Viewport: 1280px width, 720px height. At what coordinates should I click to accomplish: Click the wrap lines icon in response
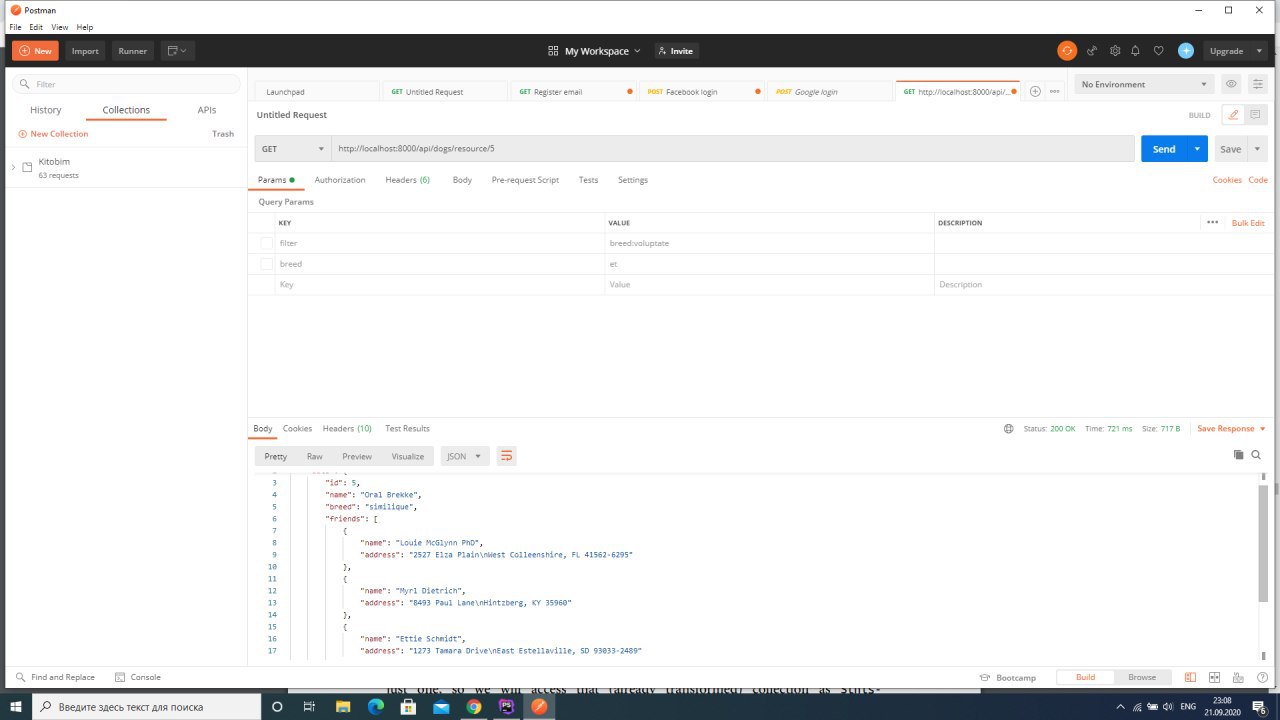pos(506,456)
